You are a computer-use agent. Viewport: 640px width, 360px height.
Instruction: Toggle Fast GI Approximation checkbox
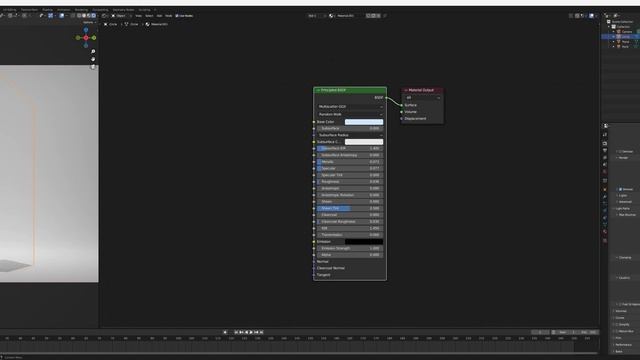coord(620,304)
